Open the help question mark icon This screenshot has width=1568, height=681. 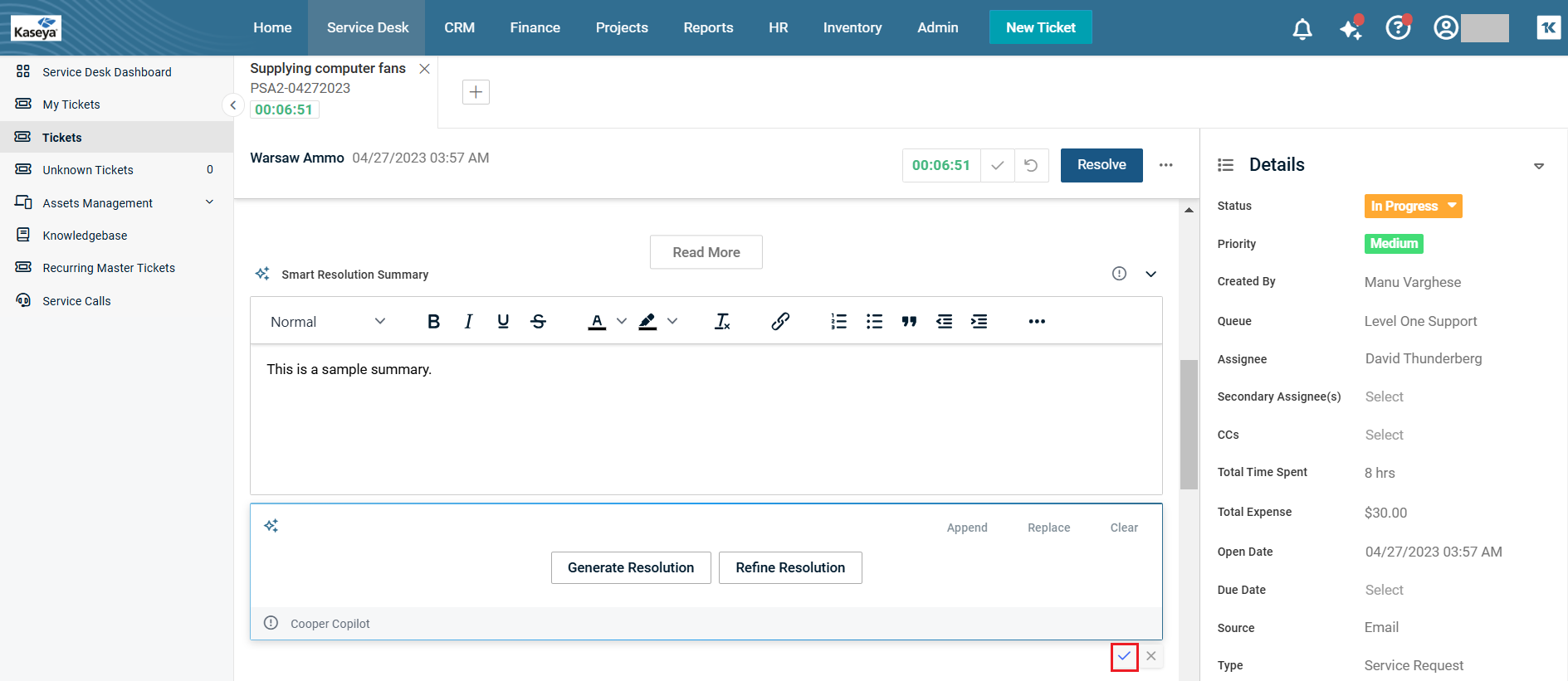point(1398,28)
